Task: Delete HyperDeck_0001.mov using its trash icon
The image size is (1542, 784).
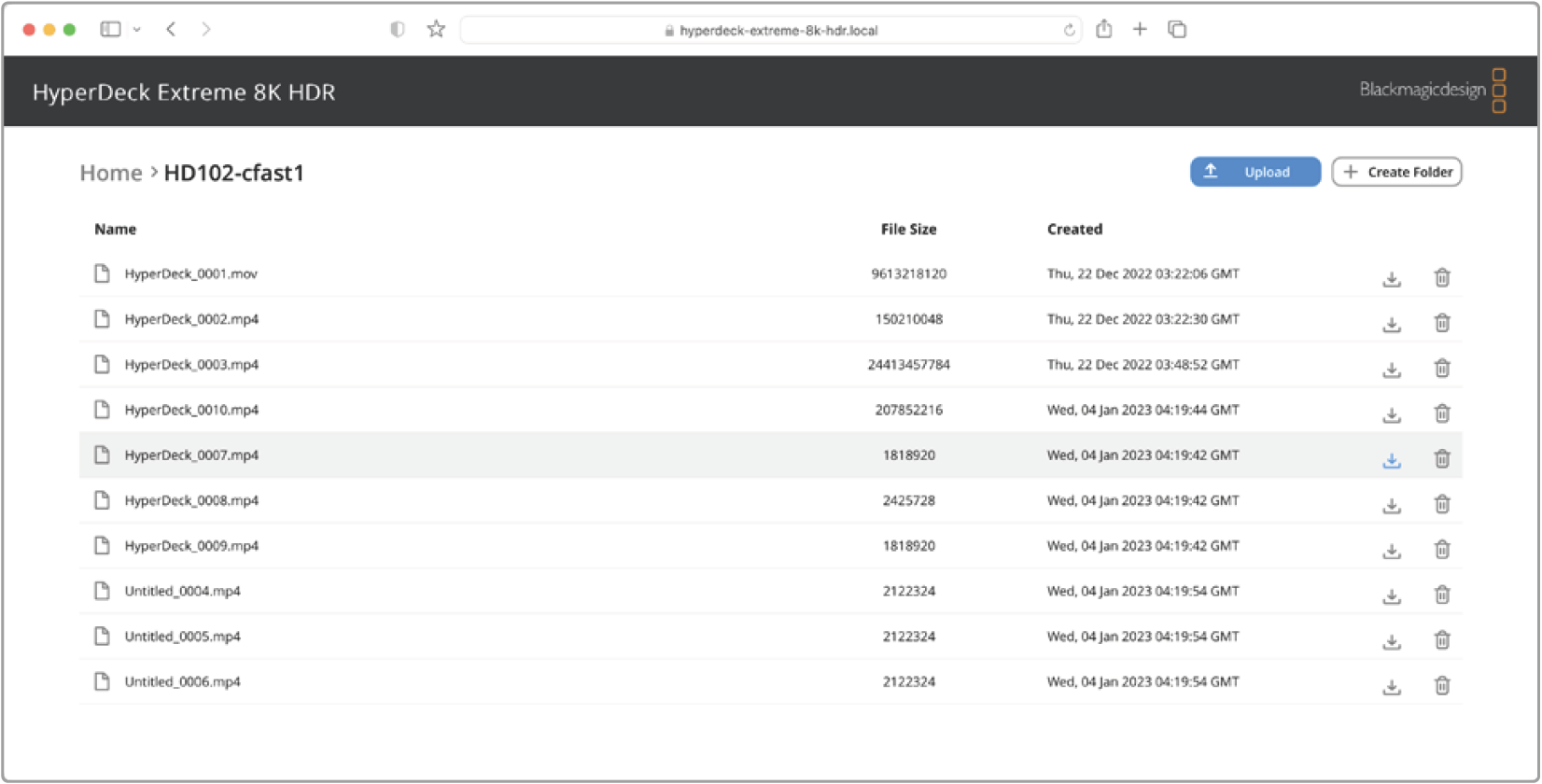Action: pos(1442,277)
